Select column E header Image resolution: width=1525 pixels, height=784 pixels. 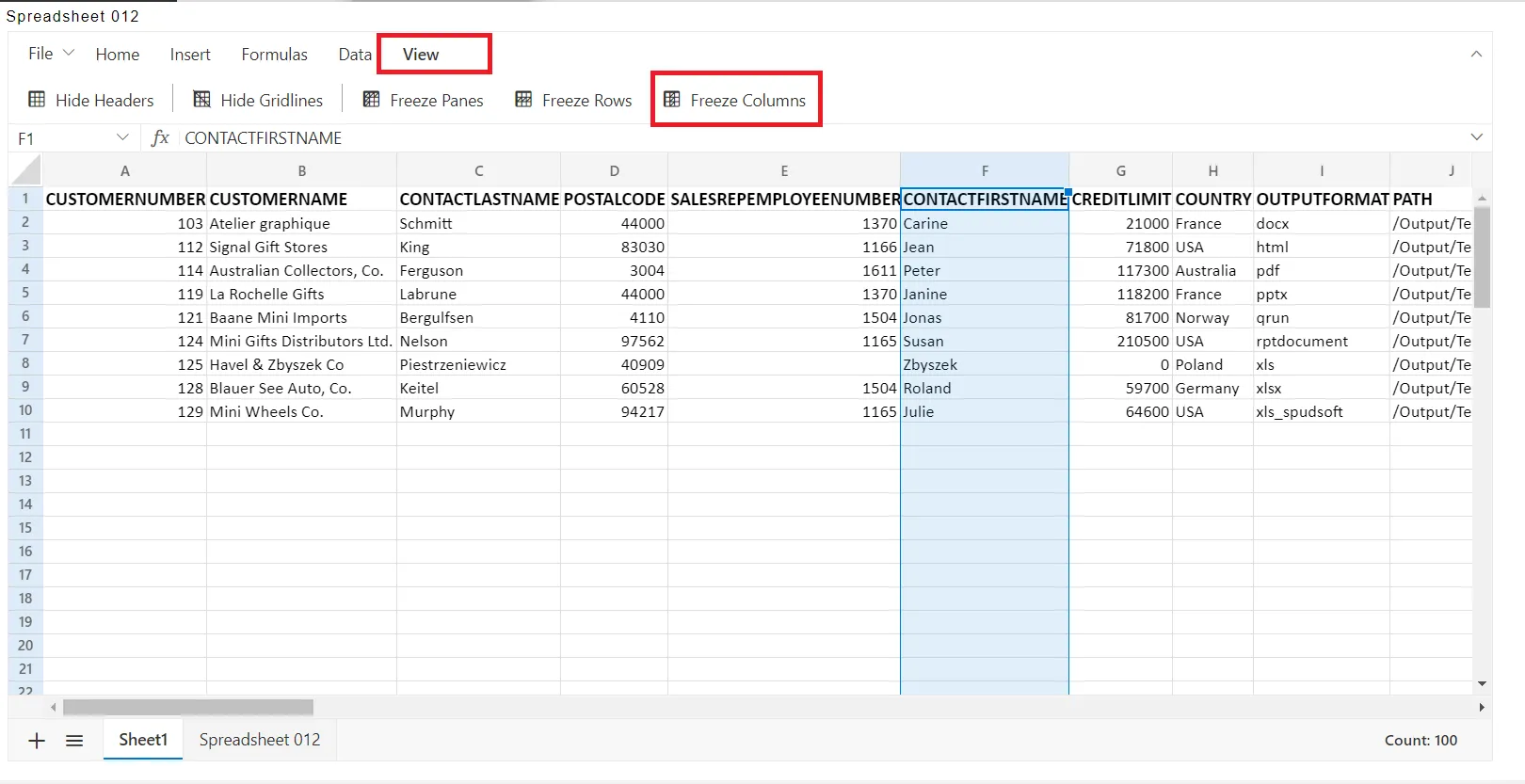(x=784, y=170)
